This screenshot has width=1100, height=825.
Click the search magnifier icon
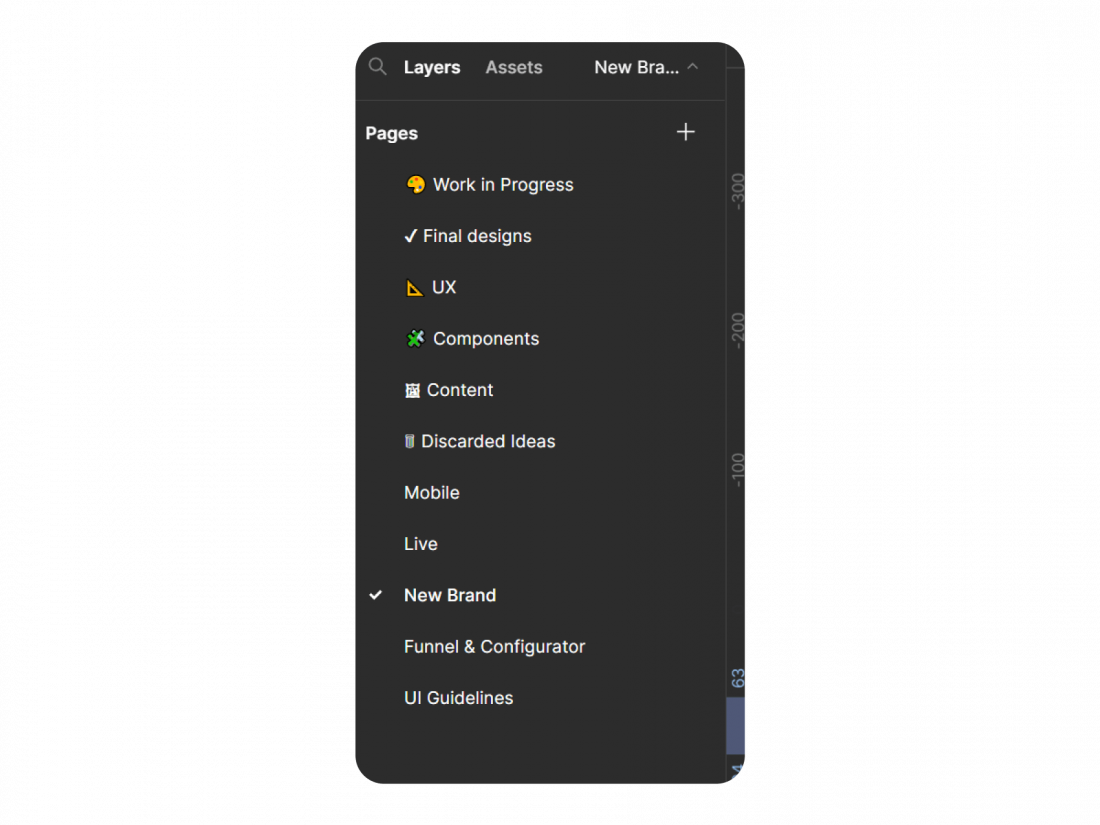coord(377,67)
